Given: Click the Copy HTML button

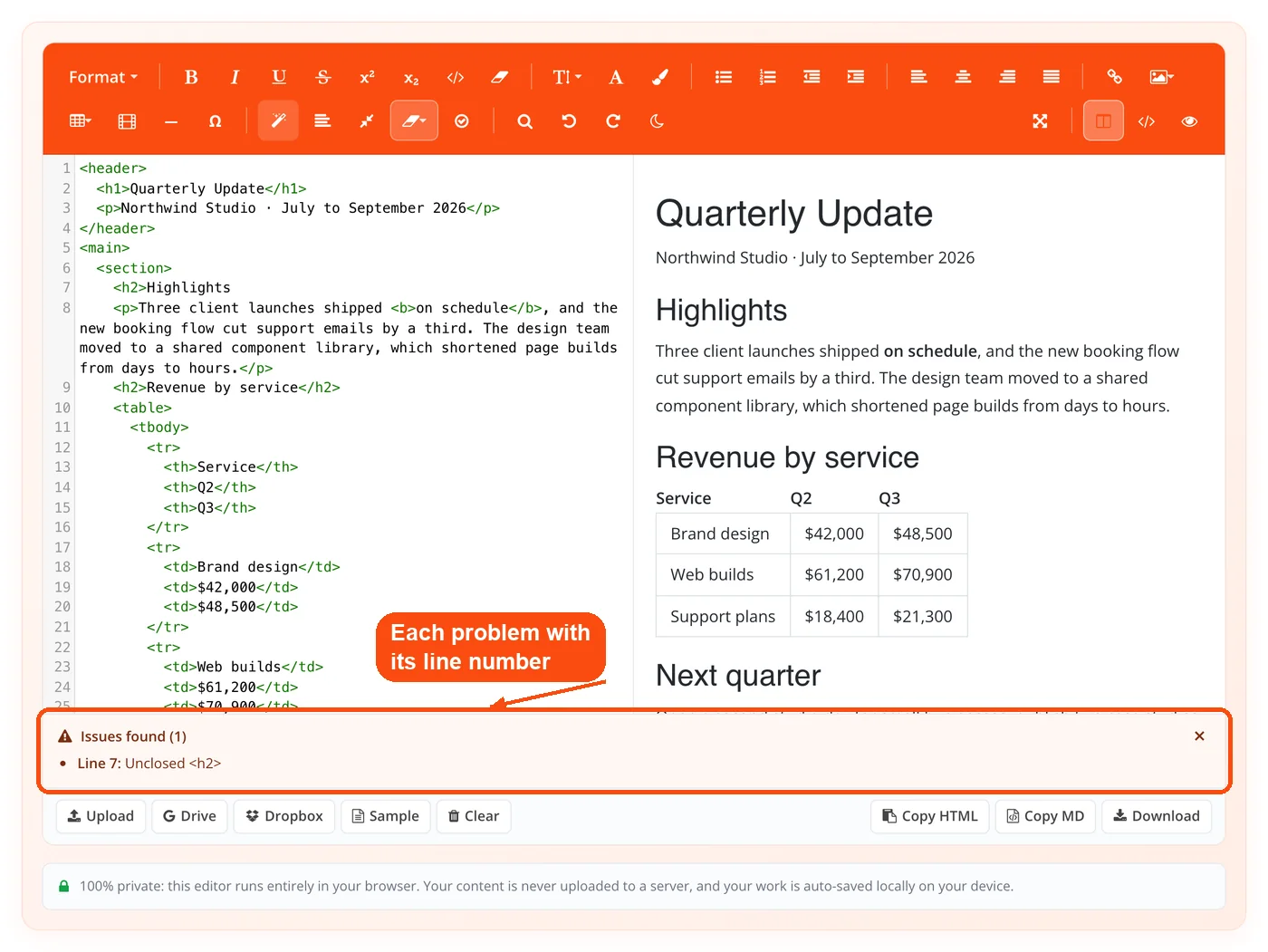Looking at the screenshot, I should pyautogui.click(x=930, y=816).
